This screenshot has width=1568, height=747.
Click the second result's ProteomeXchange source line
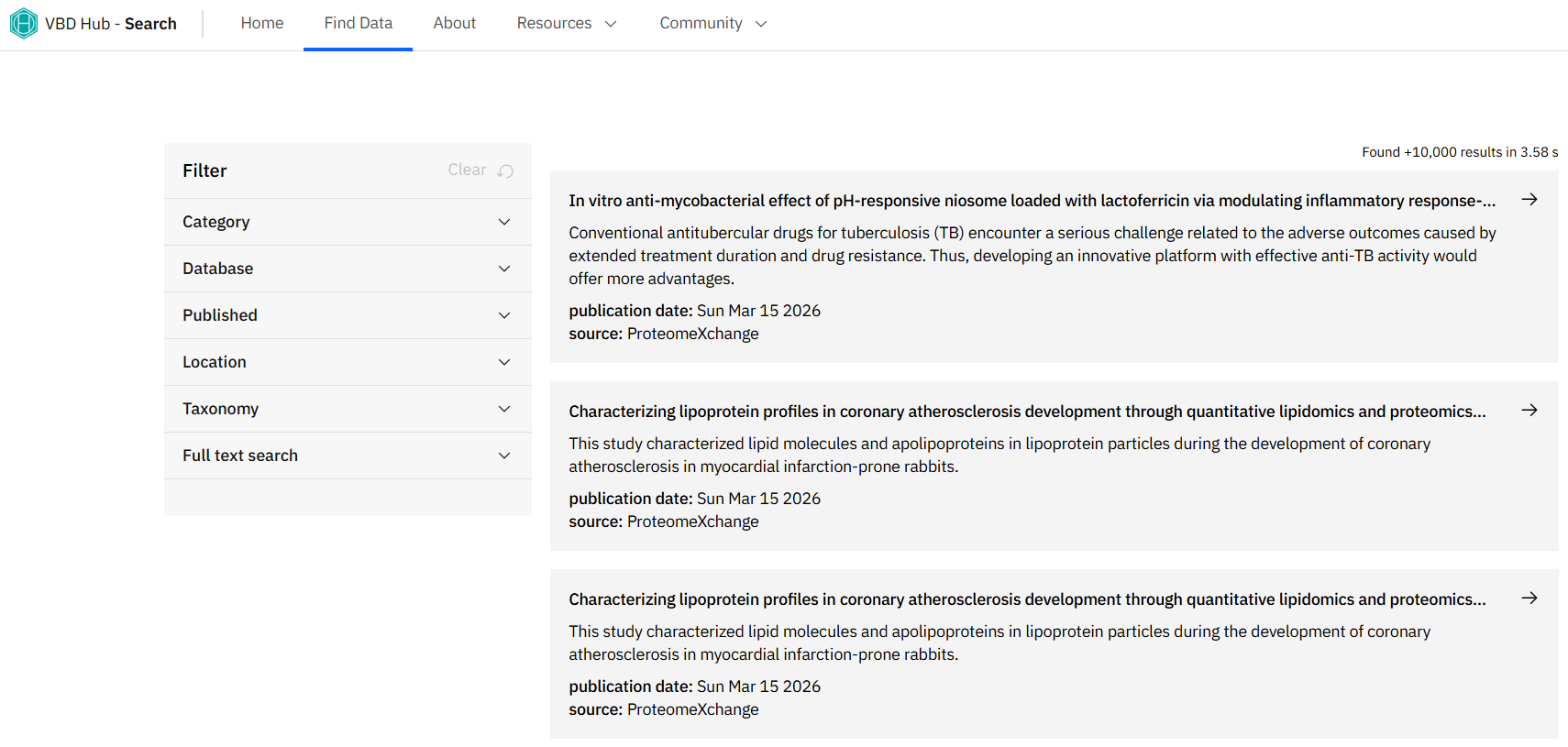coord(664,522)
